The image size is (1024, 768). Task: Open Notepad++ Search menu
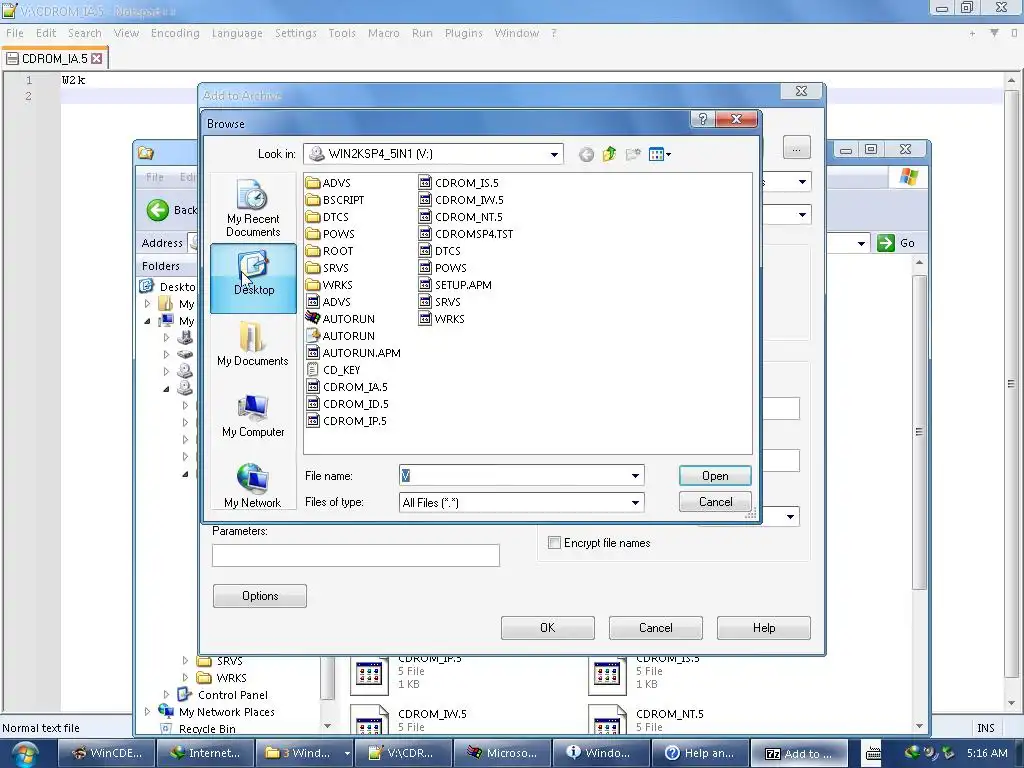pyautogui.click(x=85, y=33)
